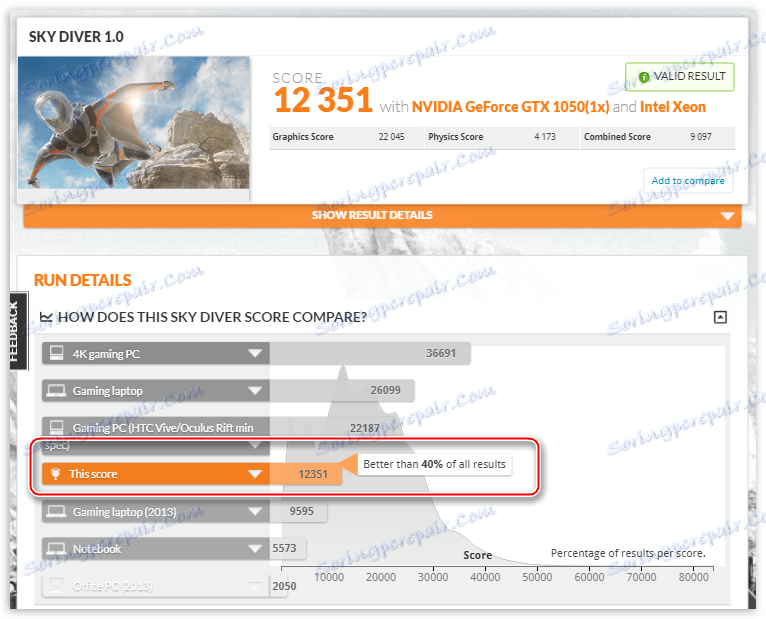Screen dimensions: 766x619
Task: Click the Notebook row label
Action: 97,549
